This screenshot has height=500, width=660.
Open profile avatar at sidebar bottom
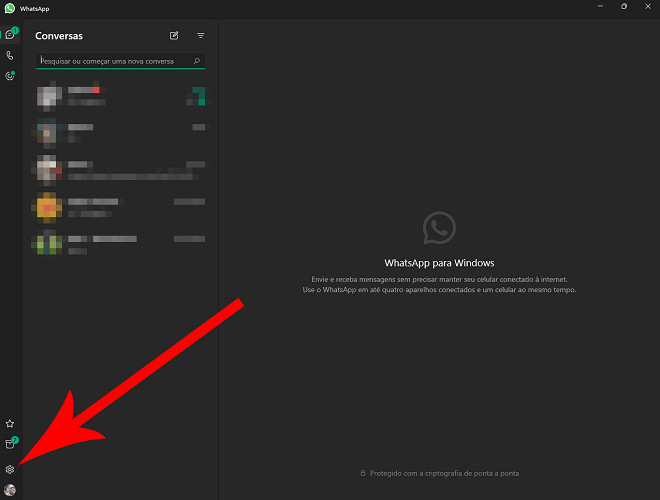[x=10, y=489]
